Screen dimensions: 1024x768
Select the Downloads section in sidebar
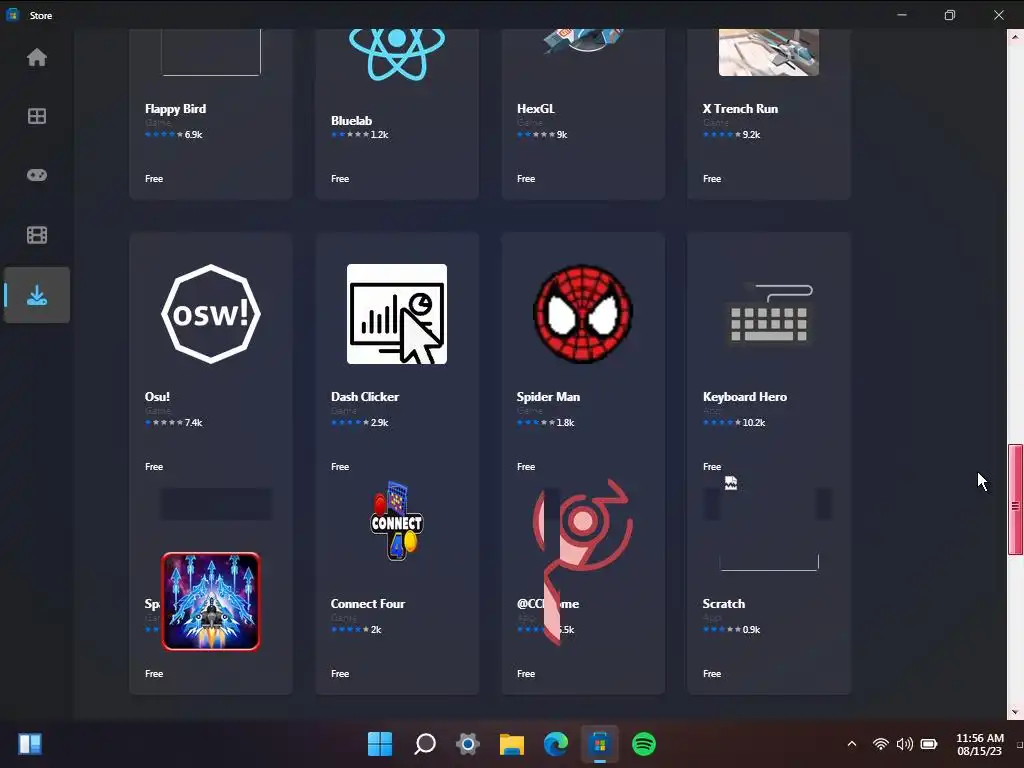coord(37,295)
